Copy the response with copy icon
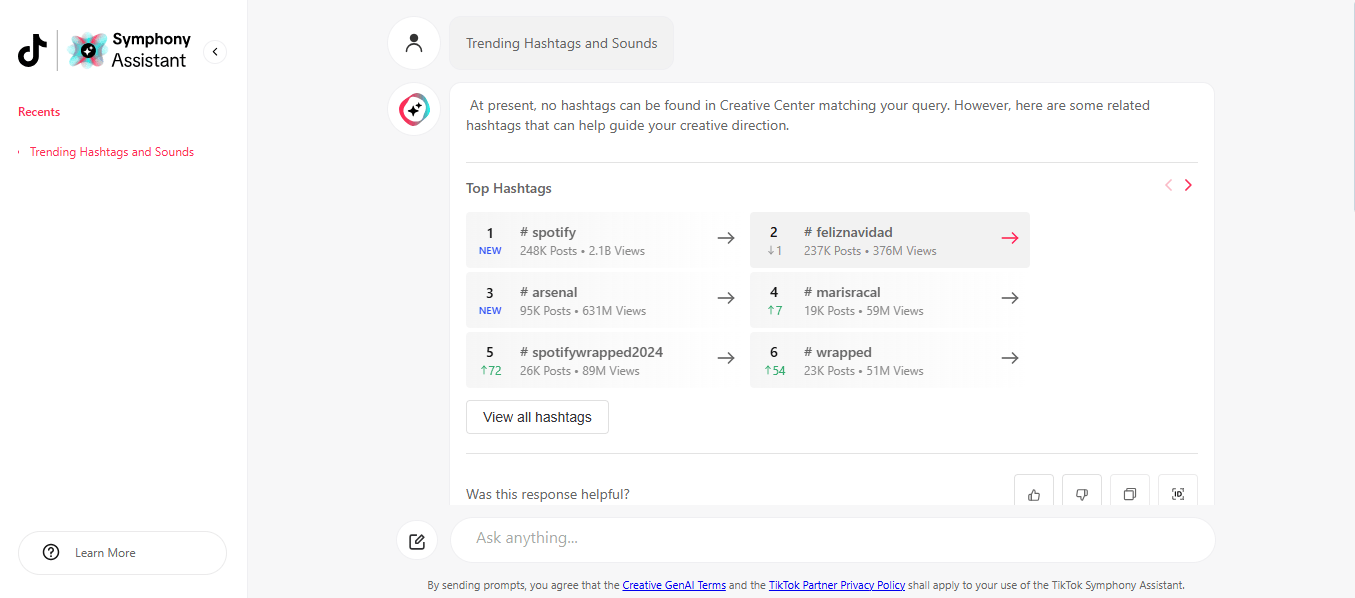Image resolution: width=1355 pixels, height=598 pixels. point(1130,493)
